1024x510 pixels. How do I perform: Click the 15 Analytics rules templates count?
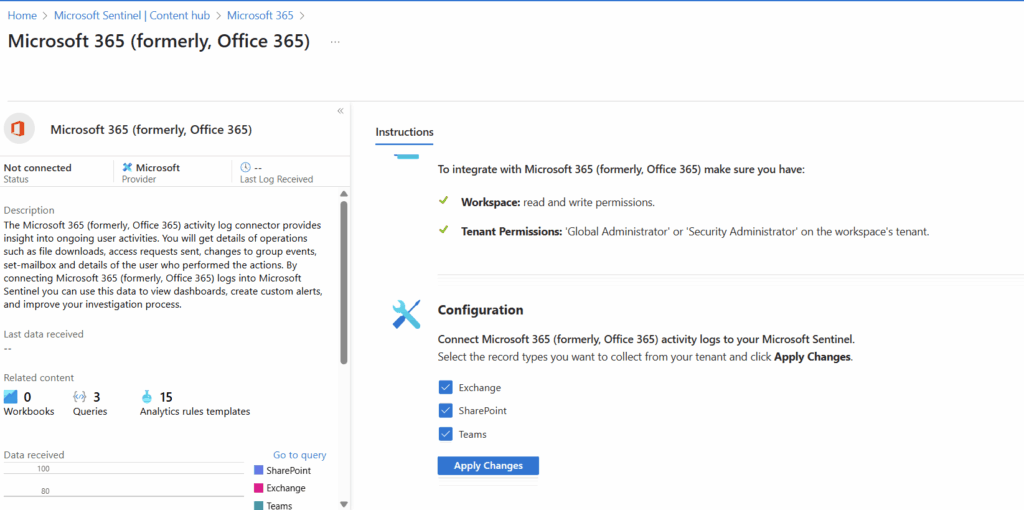click(x=166, y=397)
